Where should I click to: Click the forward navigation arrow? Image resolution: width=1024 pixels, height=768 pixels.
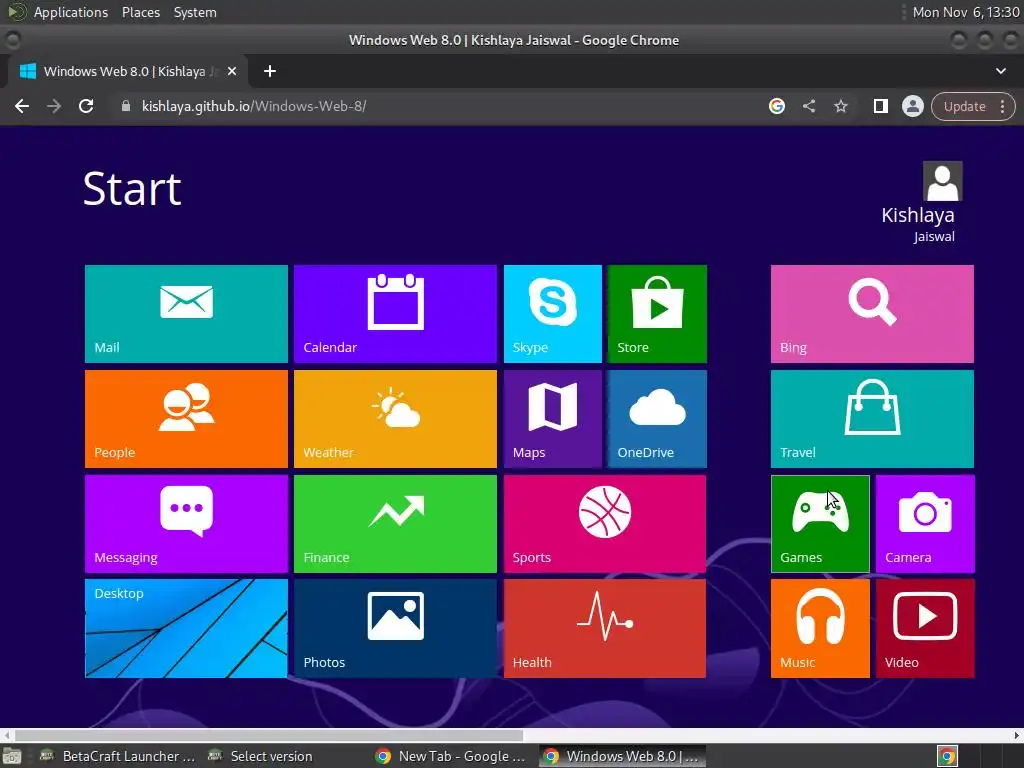54,106
